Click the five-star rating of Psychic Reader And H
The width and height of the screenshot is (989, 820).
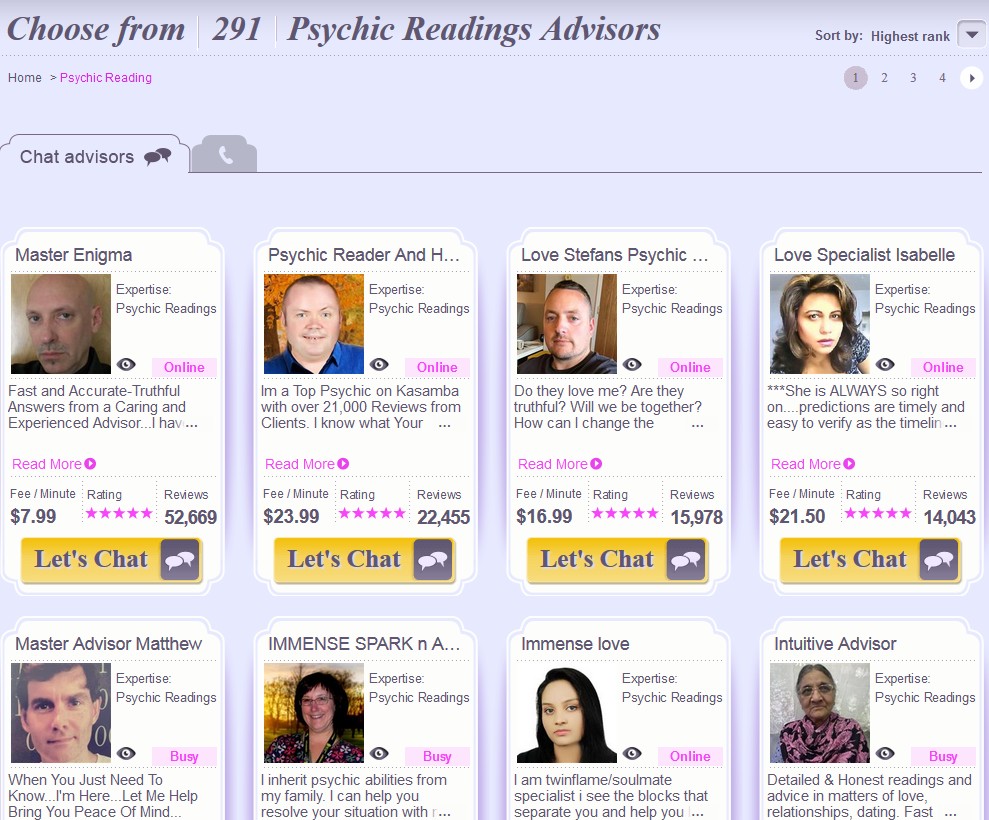pos(372,513)
